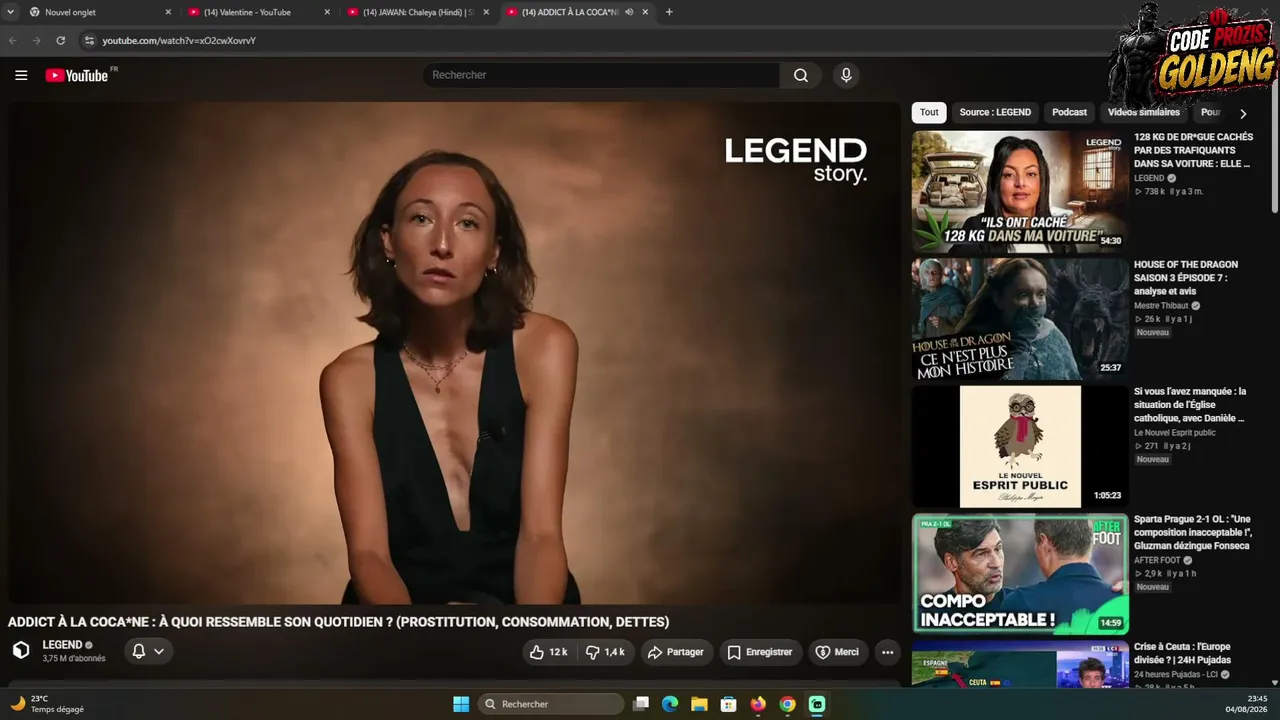Close the JAWAN: Chaleya tab
The height and width of the screenshot is (720, 1280).
tap(486, 12)
